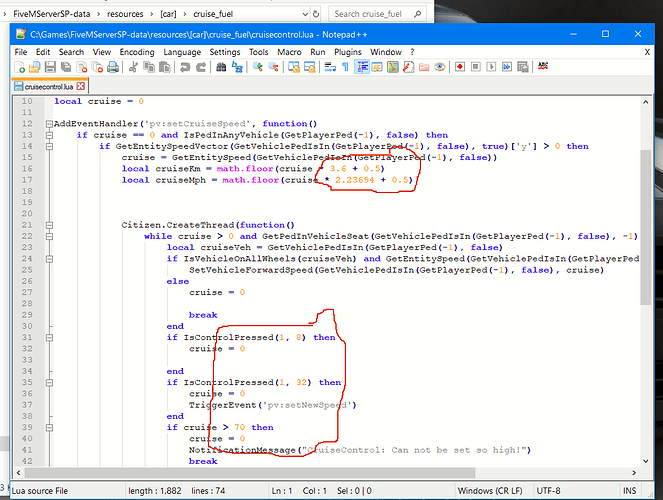Click the vertical scrollbar thumb in editor
Screen dimensions: 663x500
[x=646, y=227]
